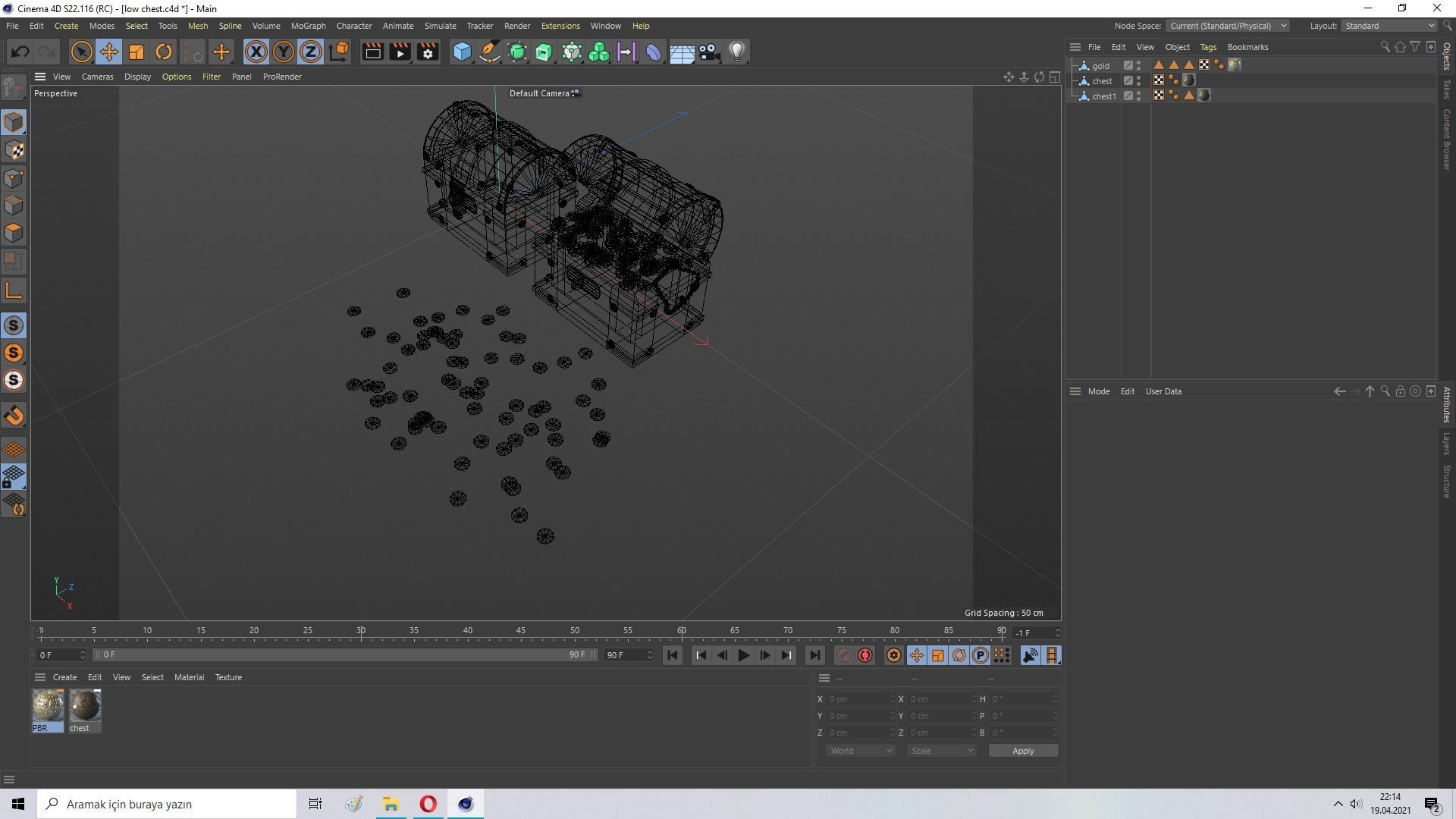Open viewport hamburger menu
The height and width of the screenshot is (819, 1456).
(40, 77)
